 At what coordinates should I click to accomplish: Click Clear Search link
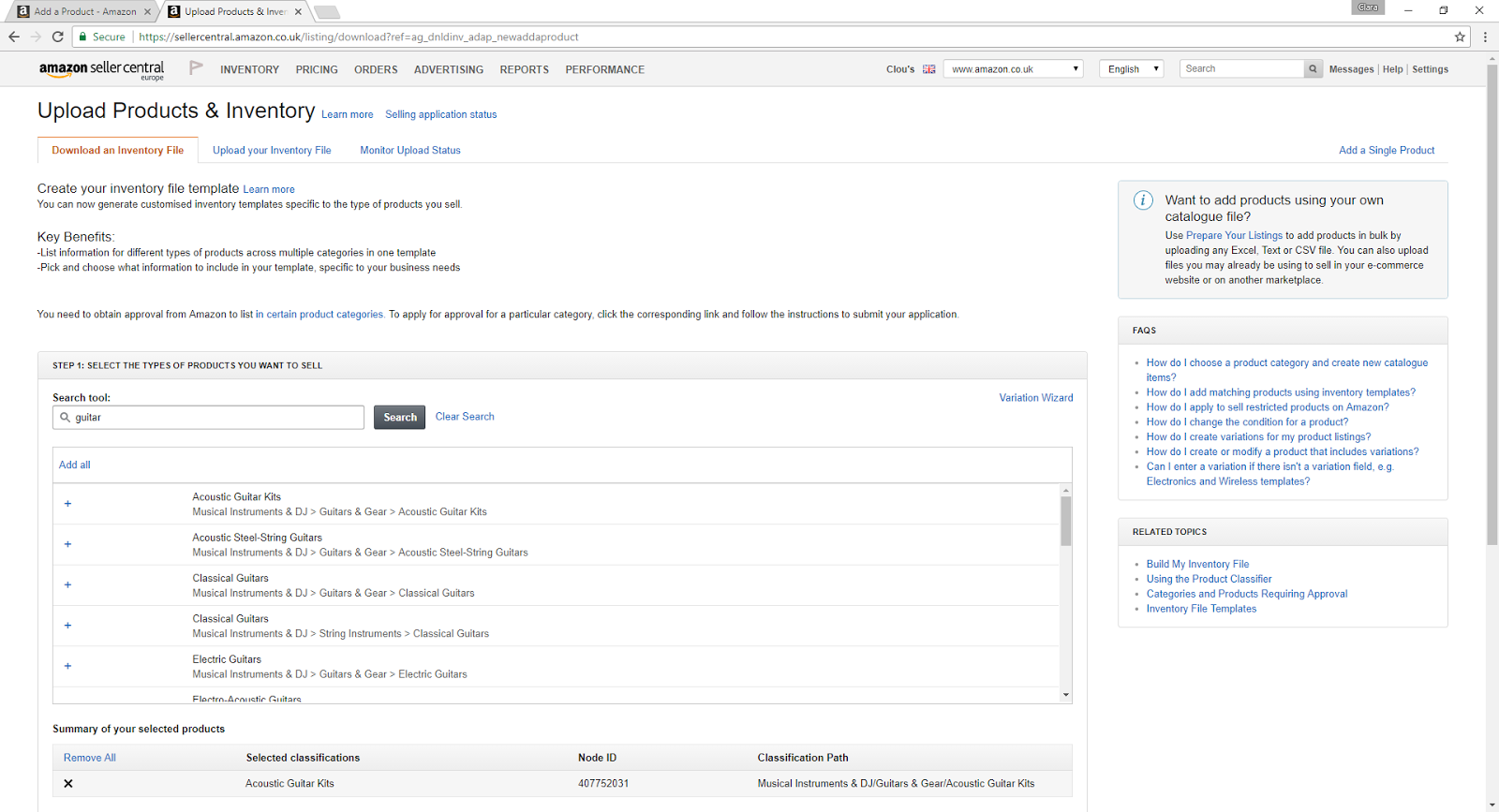tap(465, 417)
